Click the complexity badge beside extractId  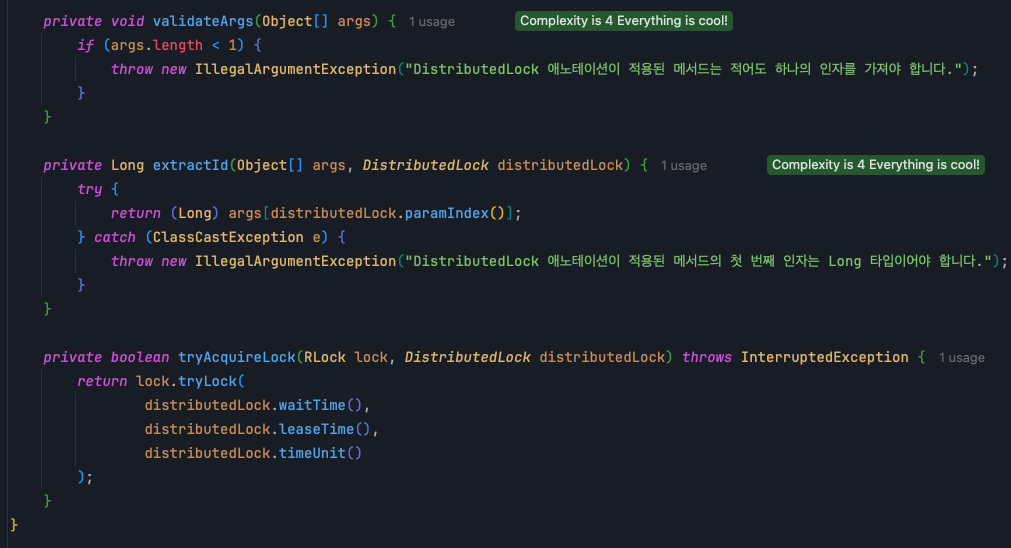pyautogui.click(x=876, y=164)
